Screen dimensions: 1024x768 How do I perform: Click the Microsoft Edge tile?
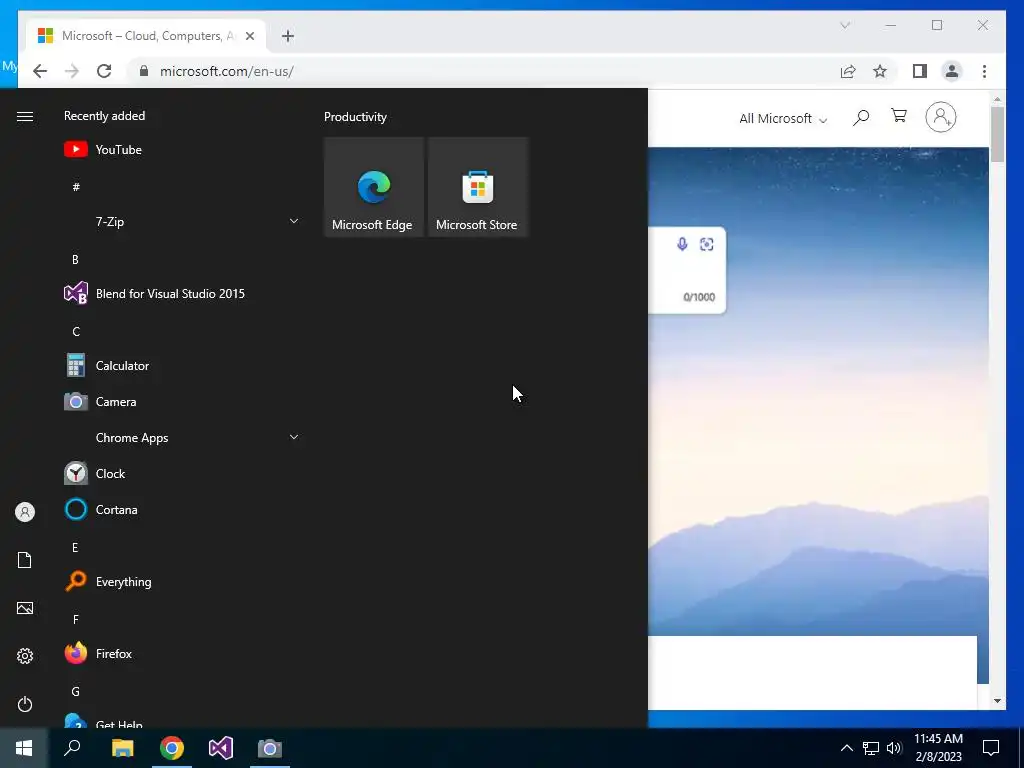[374, 187]
